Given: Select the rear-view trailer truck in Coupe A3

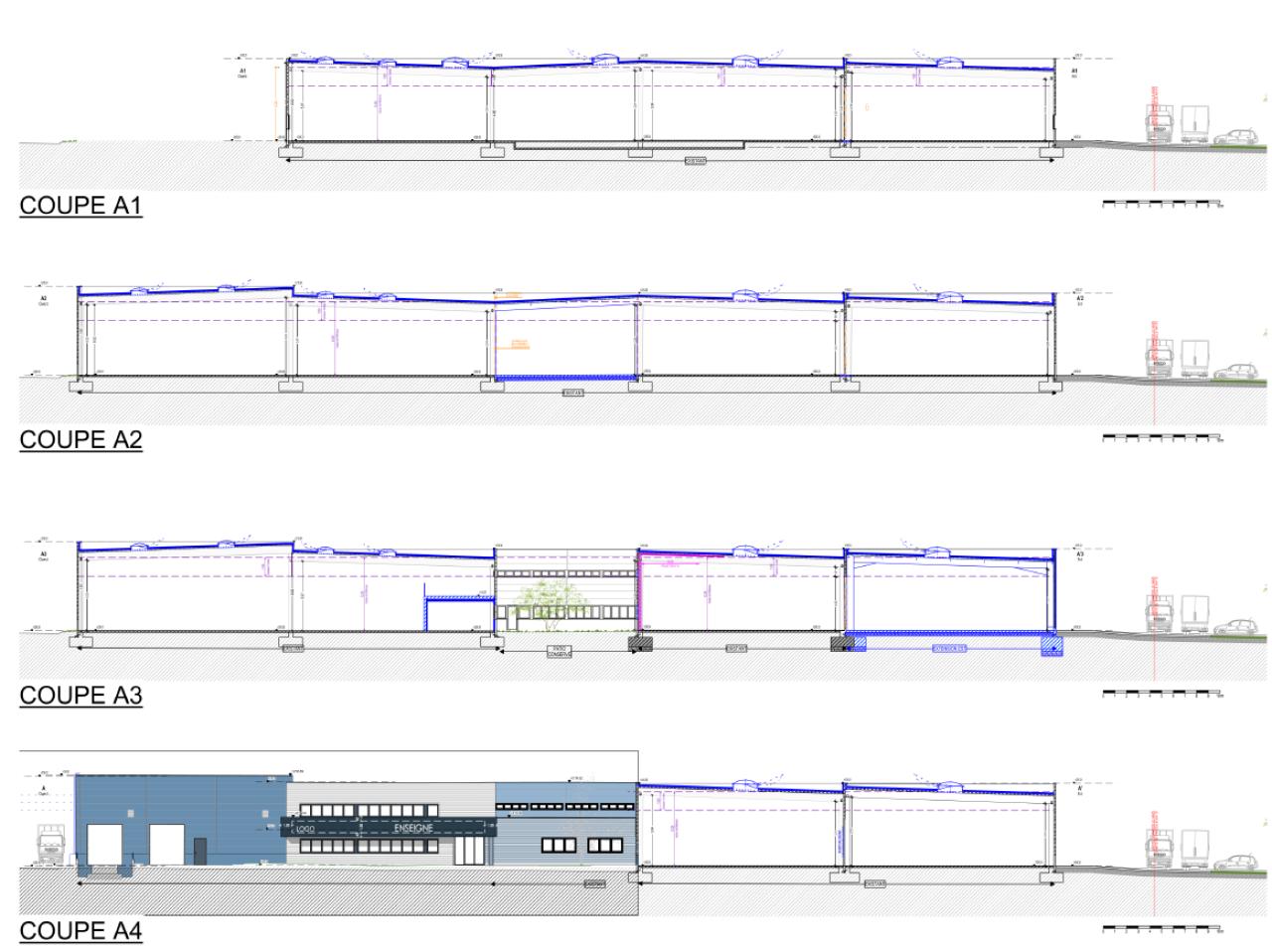Looking at the screenshot, I should [x=1192, y=614].
